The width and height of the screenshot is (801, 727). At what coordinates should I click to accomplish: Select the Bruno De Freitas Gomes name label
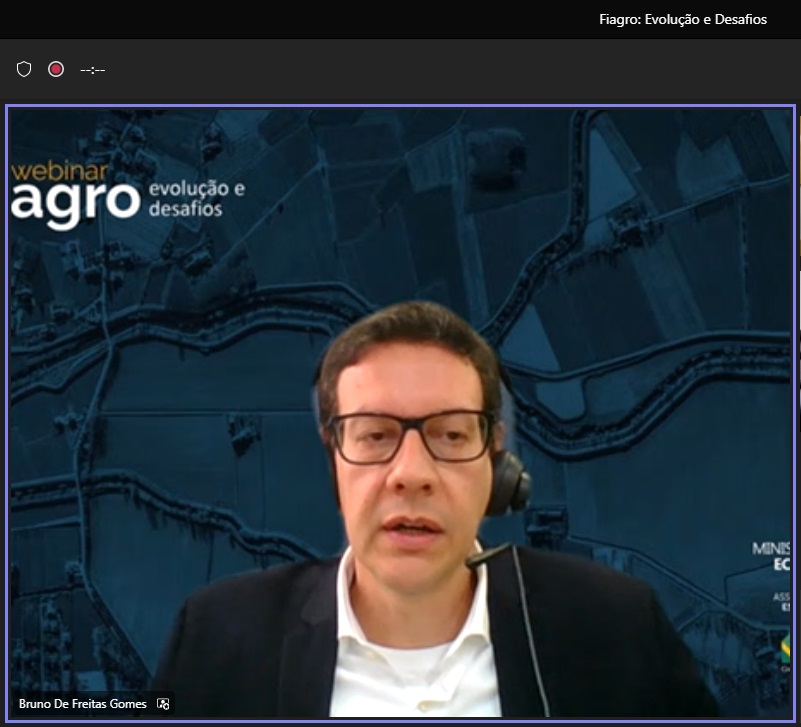tap(82, 704)
